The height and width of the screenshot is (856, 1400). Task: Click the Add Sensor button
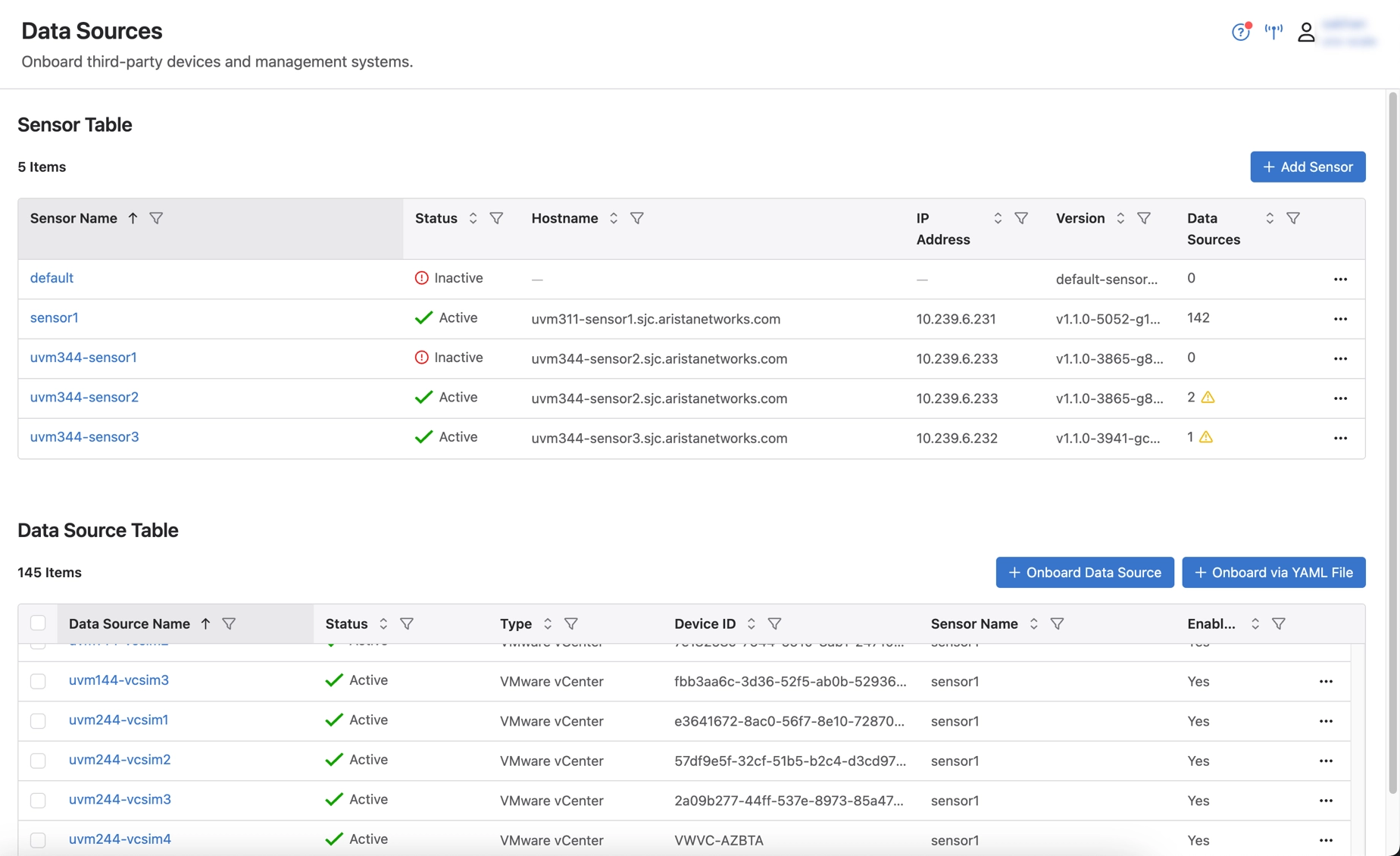coord(1308,167)
